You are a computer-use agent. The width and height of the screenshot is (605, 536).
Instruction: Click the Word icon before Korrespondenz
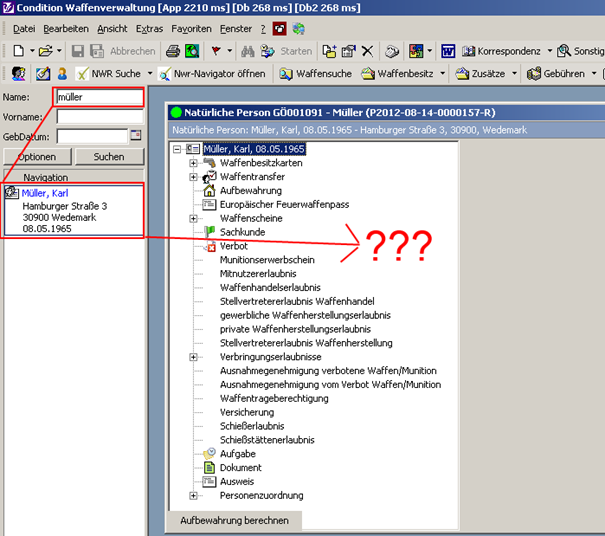447,51
